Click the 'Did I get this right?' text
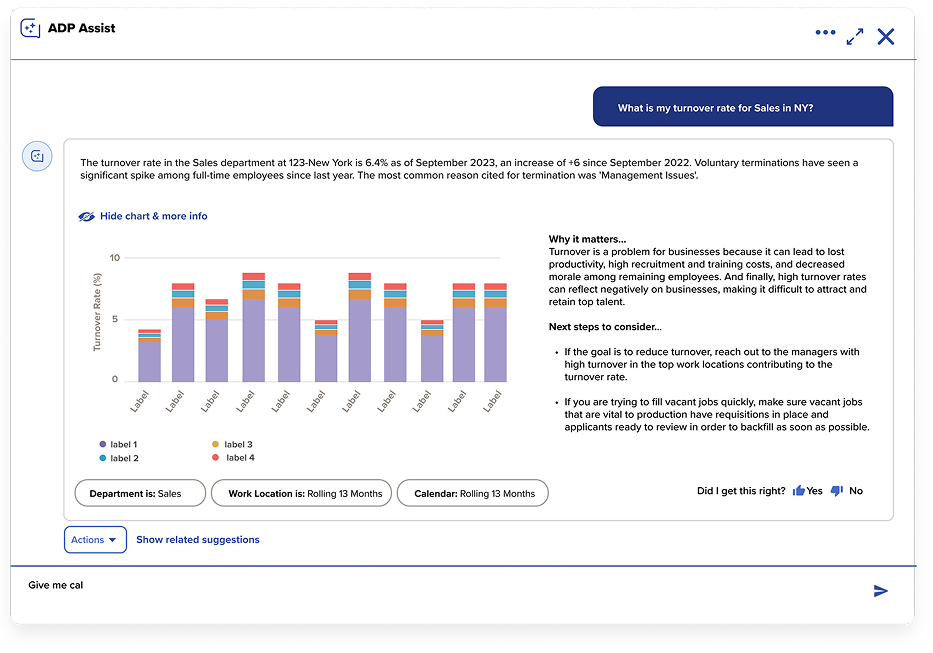The width and height of the screenshot is (933, 653). click(741, 491)
